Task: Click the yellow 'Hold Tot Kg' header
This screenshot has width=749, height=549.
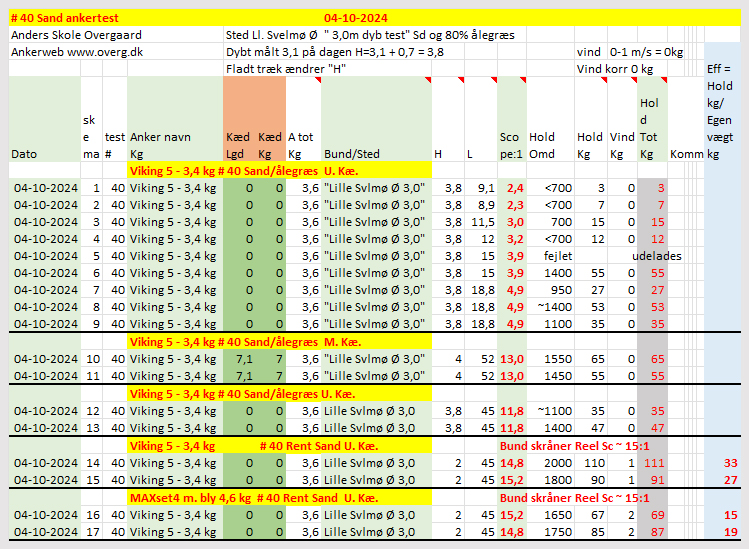Action: coord(651,129)
